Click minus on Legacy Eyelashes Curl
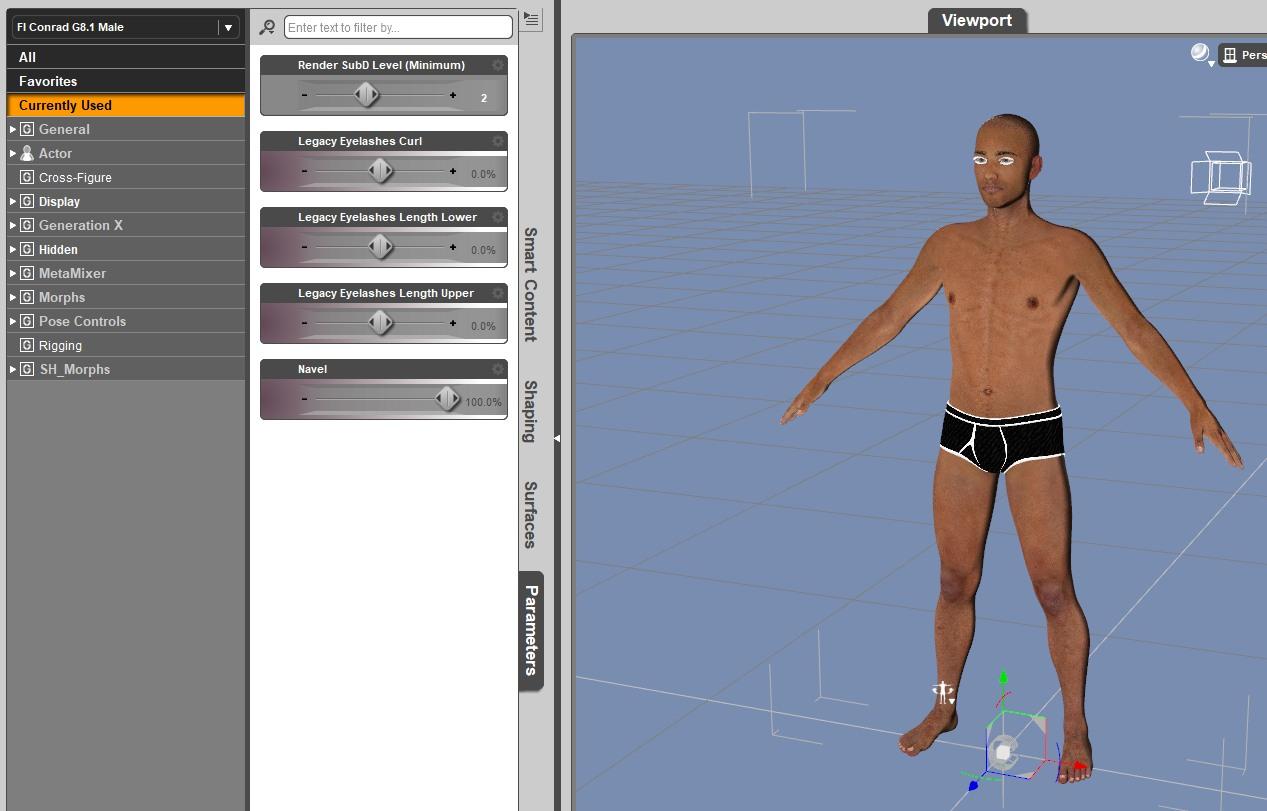This screenshot has height=811, width=1267. (305, 171)
